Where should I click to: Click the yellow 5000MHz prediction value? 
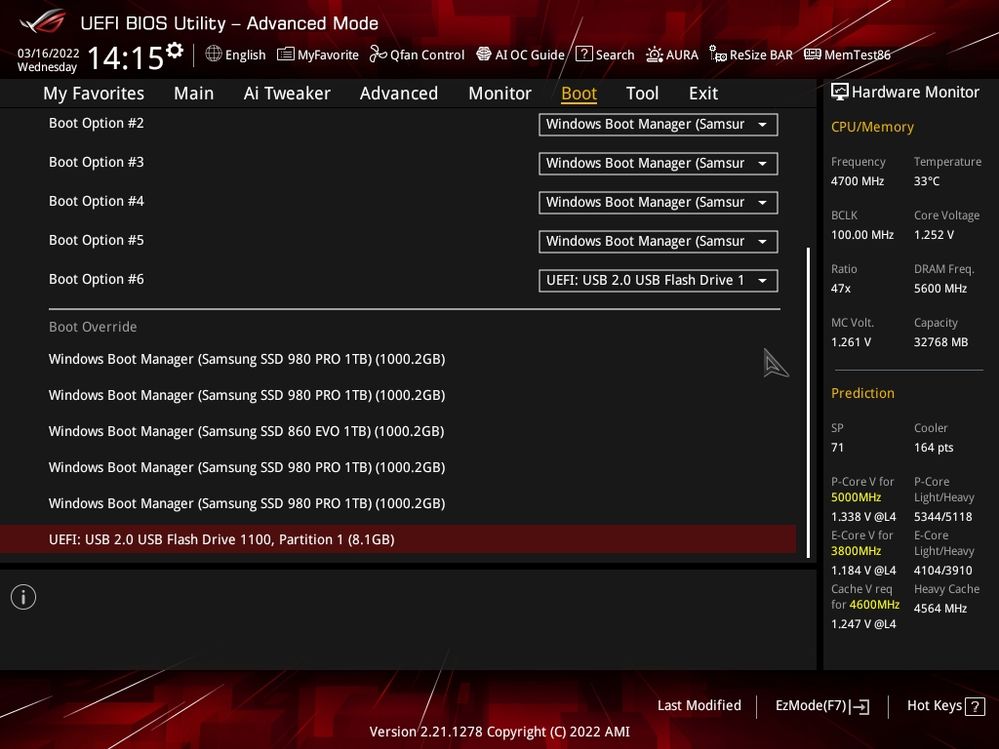pos(856,497)
